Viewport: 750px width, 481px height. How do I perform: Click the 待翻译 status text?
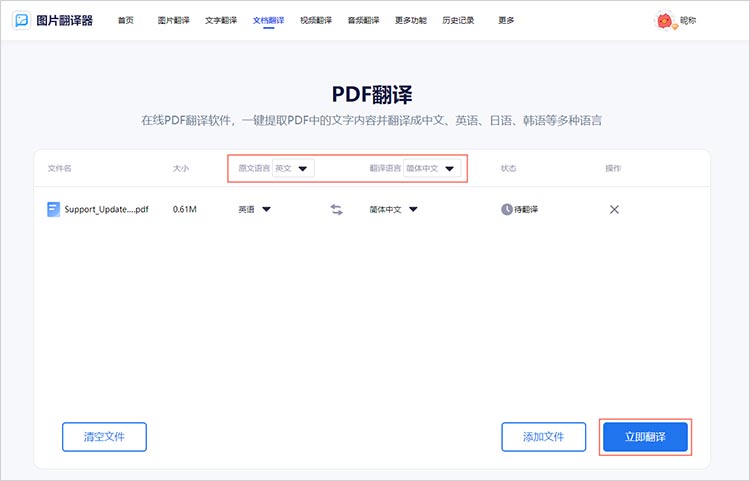[x=526, y=209]
